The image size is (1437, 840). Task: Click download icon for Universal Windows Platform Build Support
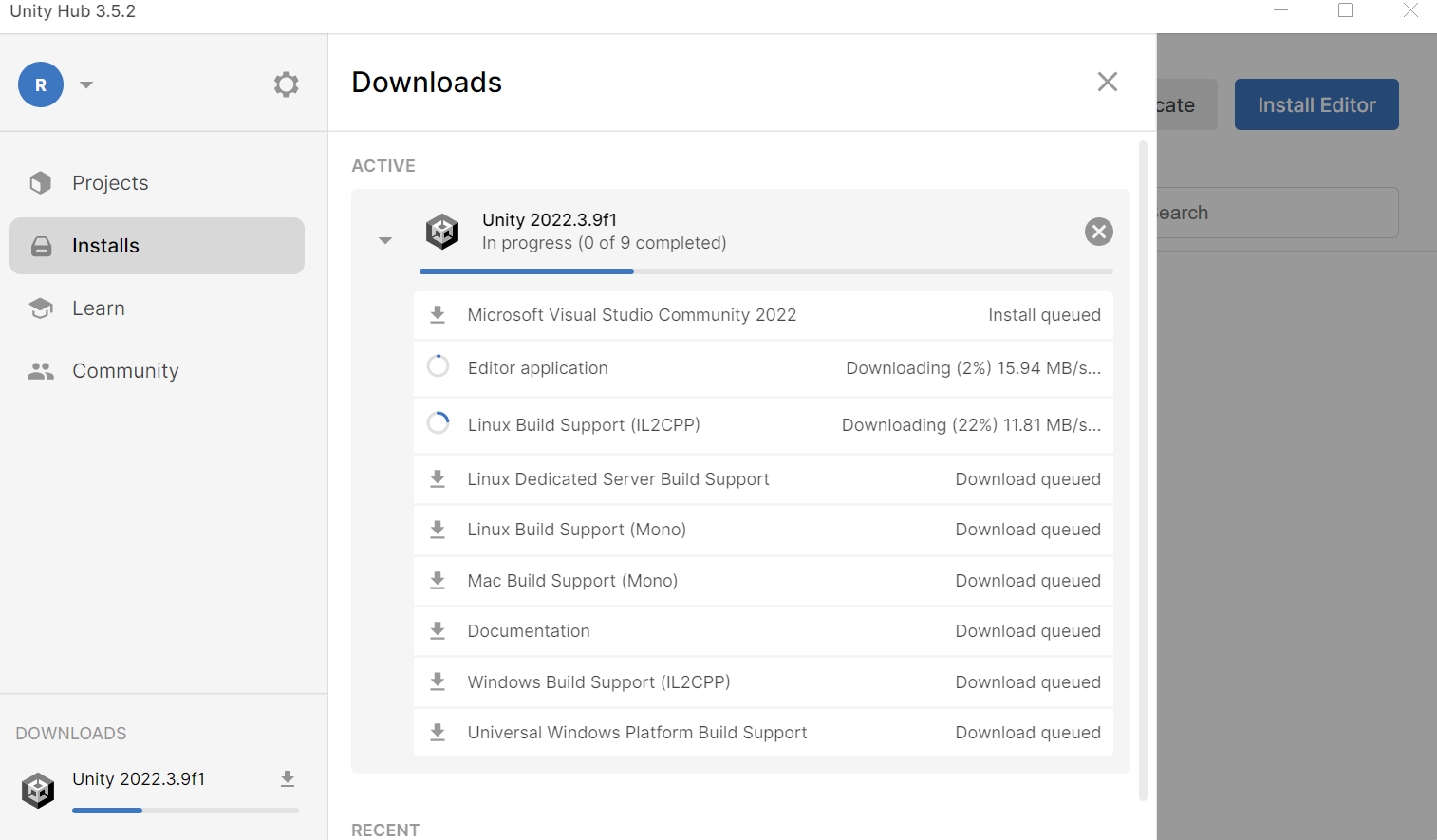tap(438, 732)
